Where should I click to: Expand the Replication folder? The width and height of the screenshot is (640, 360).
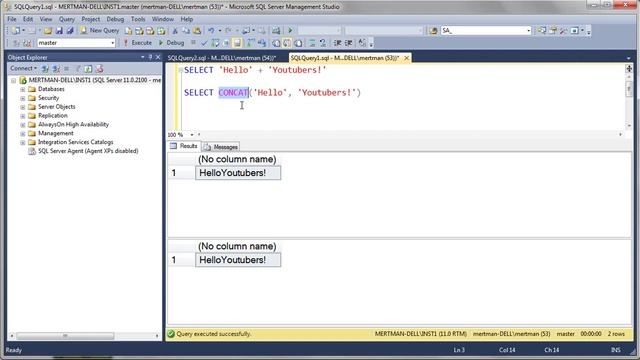(x=23, y=116)
